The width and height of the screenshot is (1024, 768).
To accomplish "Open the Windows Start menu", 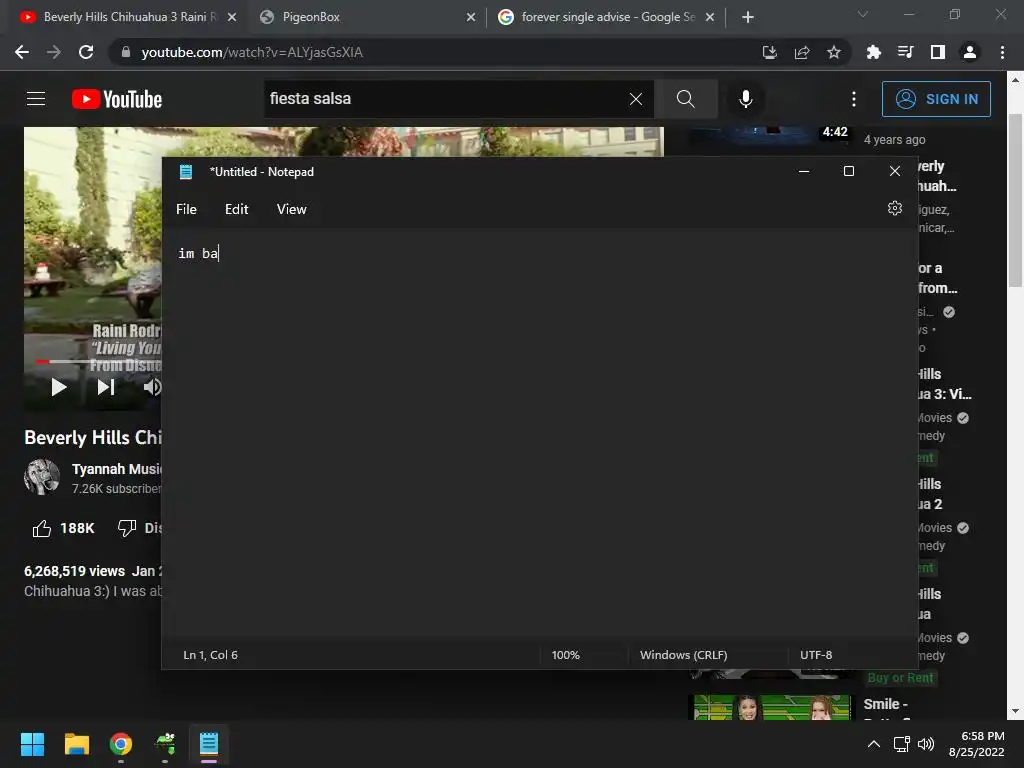I will pos(32,744).
